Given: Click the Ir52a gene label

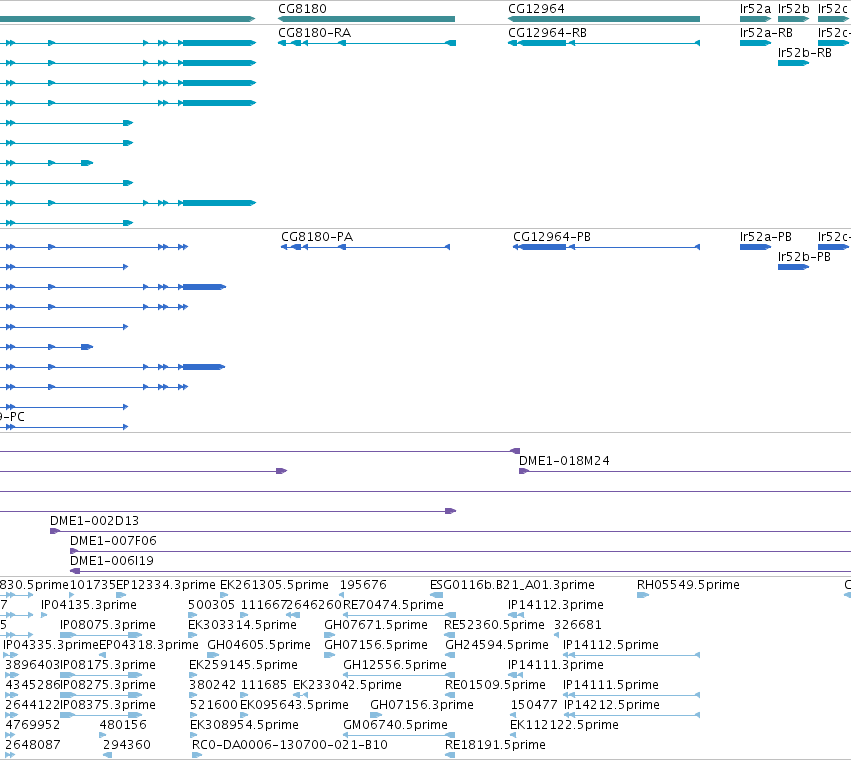Looking at the screenshot, I should [755, 9].
